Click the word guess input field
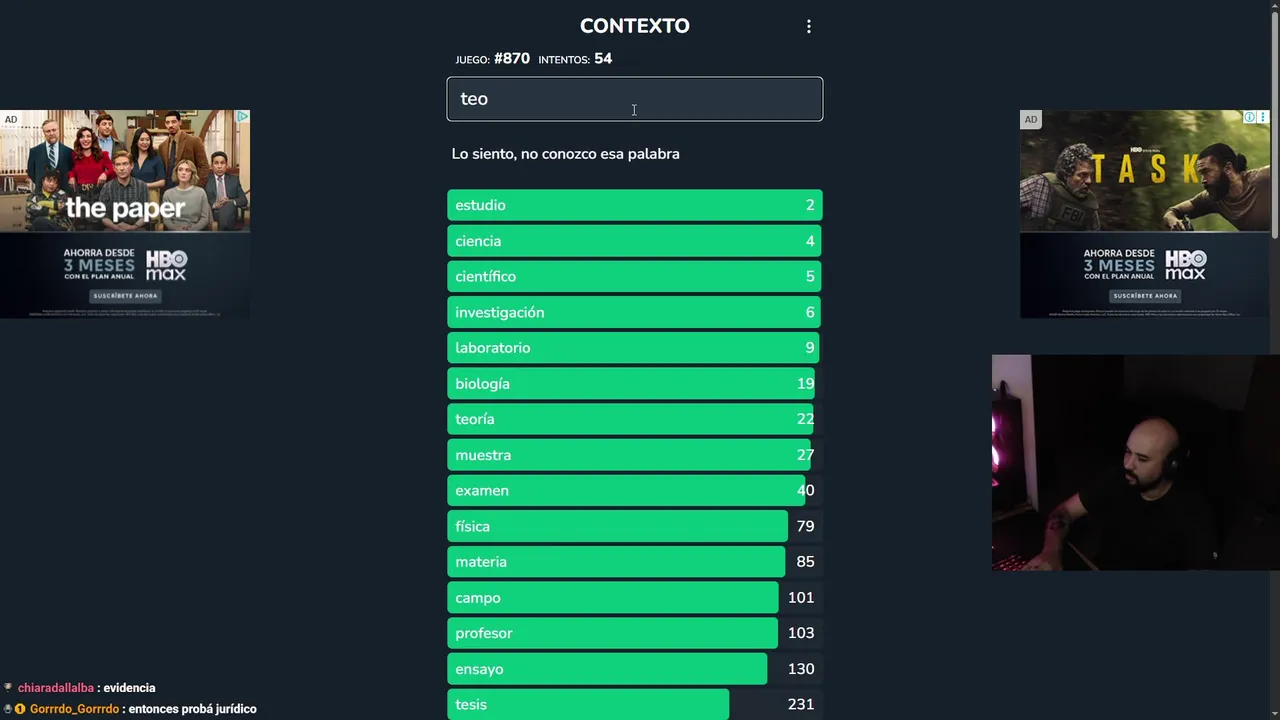 [634, 99]
